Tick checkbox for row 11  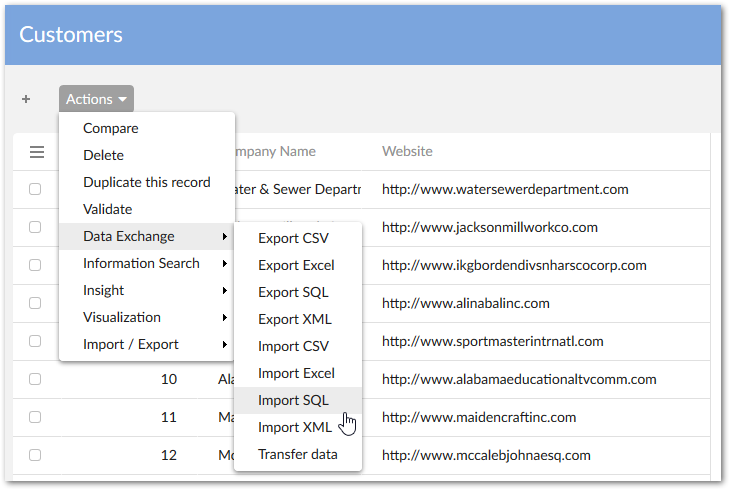(35, 417)
